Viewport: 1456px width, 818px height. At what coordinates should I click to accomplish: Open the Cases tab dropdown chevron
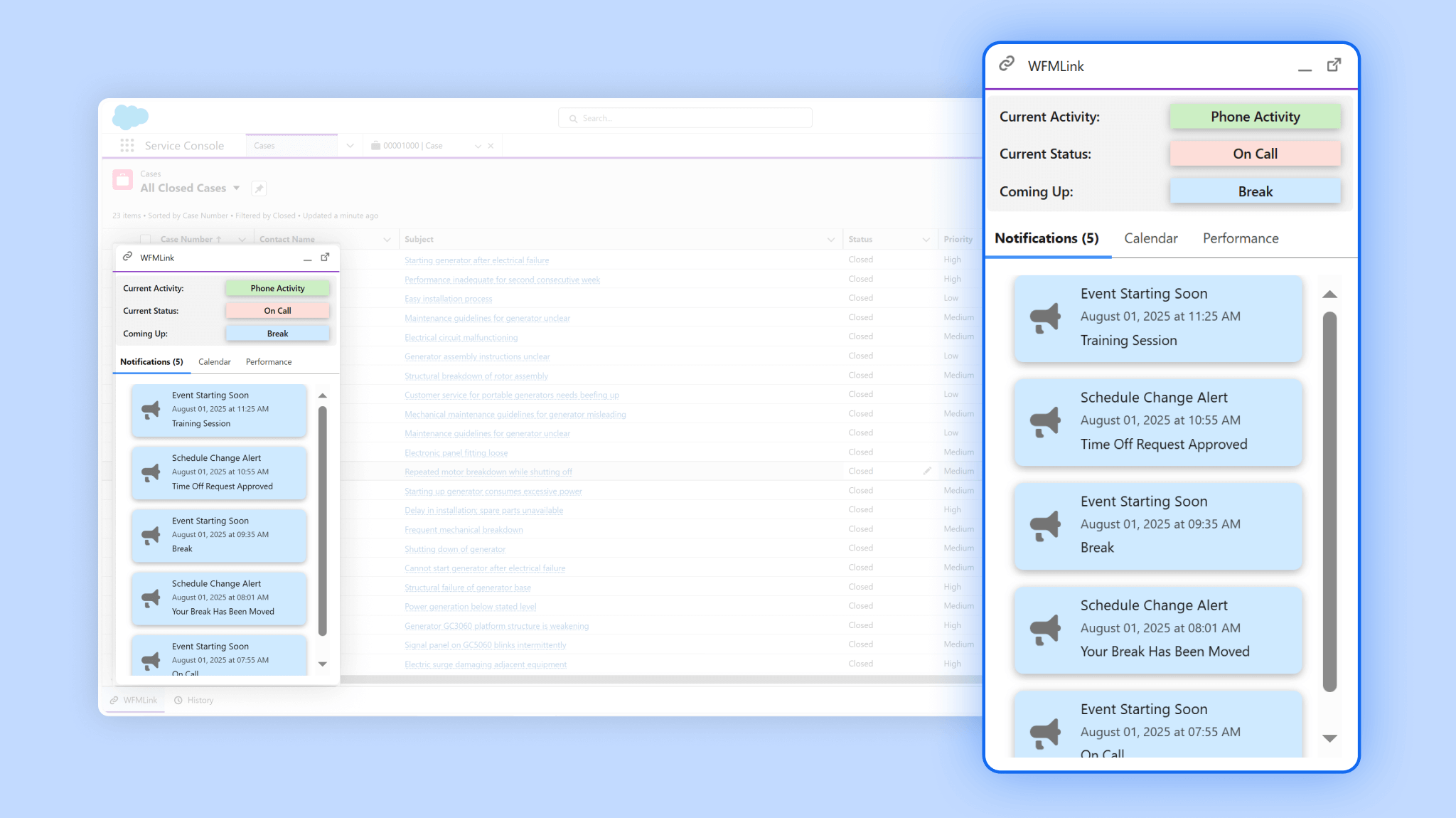[350, 146]
